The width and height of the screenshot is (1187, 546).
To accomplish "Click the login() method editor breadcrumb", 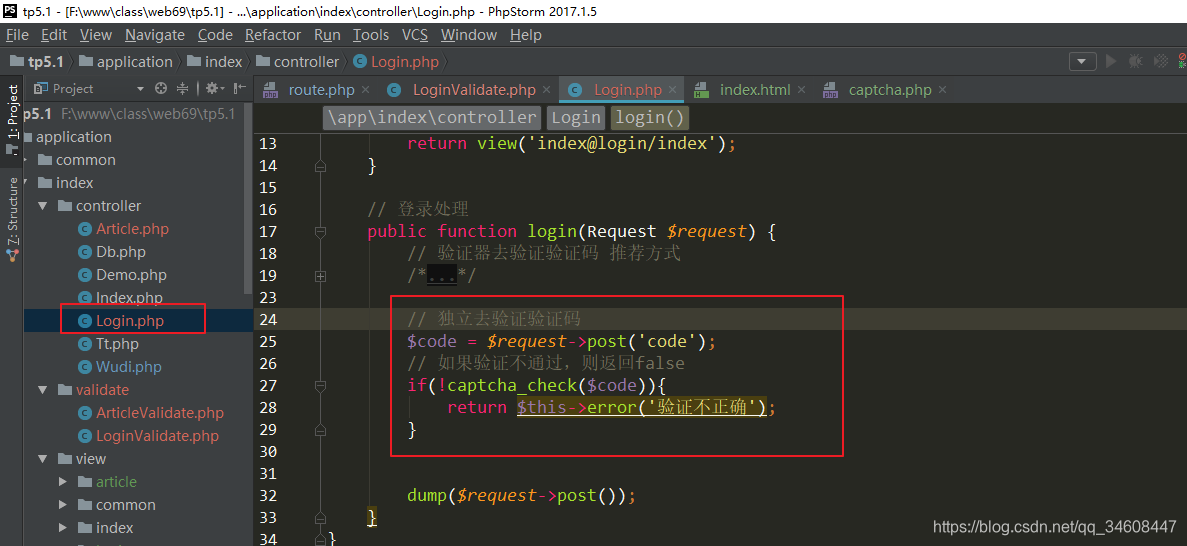I will 650,117.
